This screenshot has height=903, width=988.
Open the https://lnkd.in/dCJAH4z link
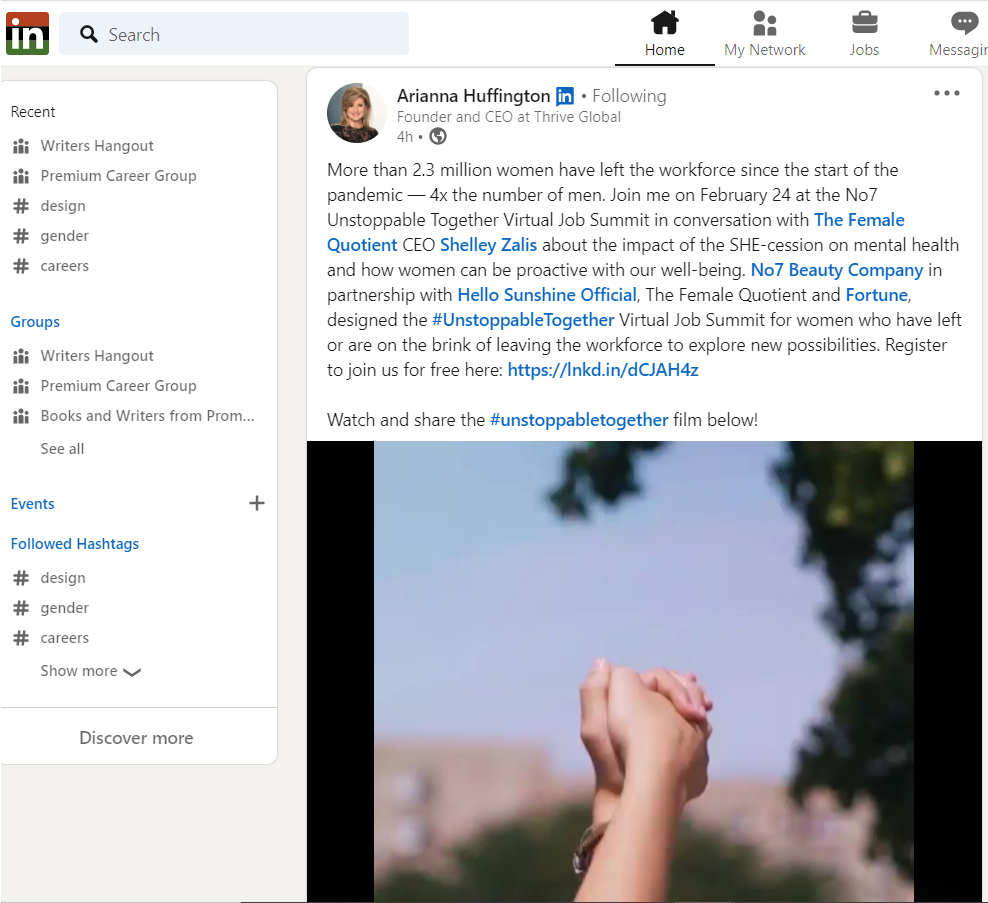[x=603, y=370]
